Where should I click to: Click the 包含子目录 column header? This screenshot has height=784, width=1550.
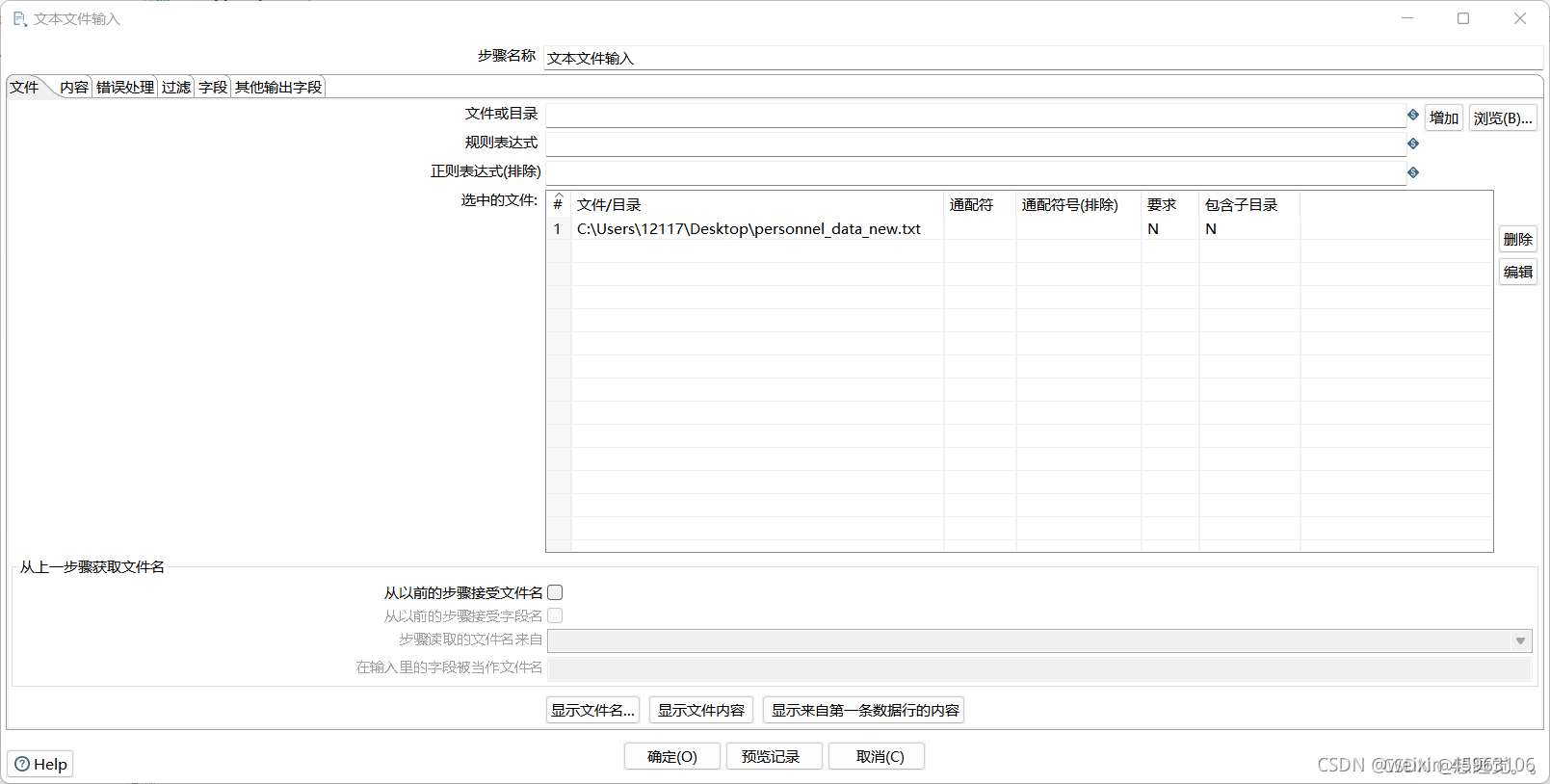(x=1249, y=204)
